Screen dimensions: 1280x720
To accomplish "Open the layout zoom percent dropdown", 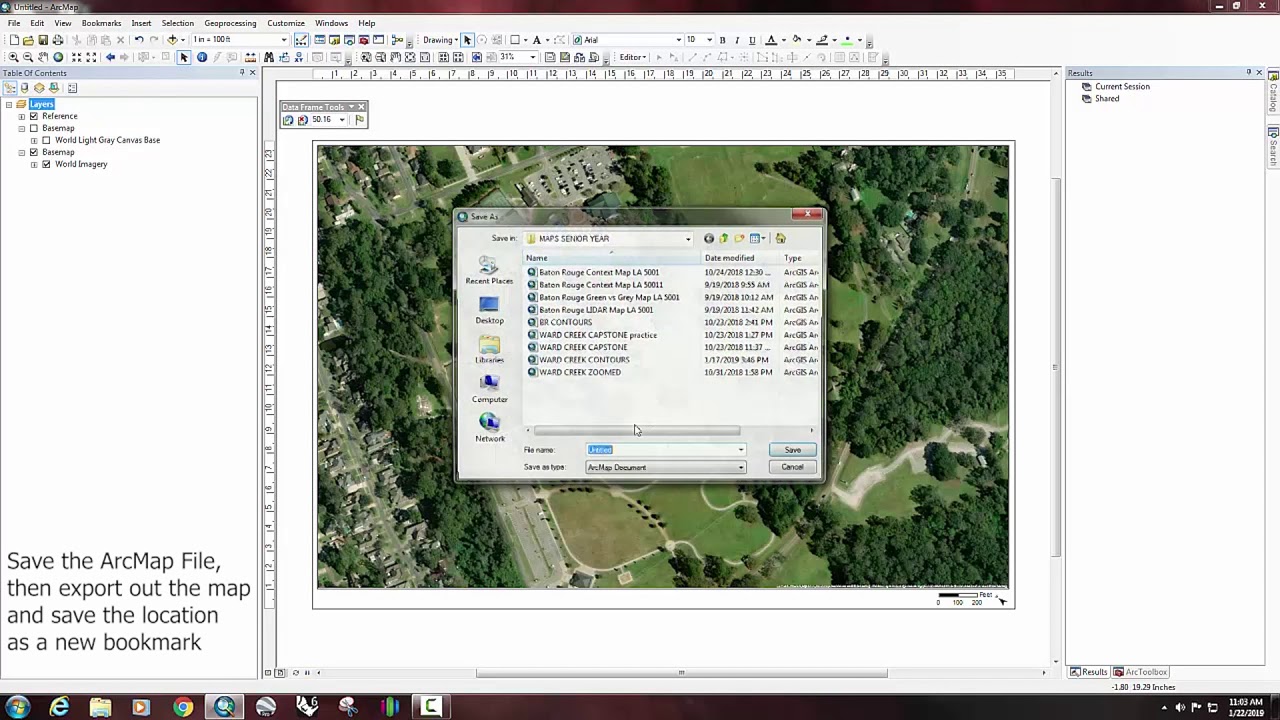I will coord(532,57).
